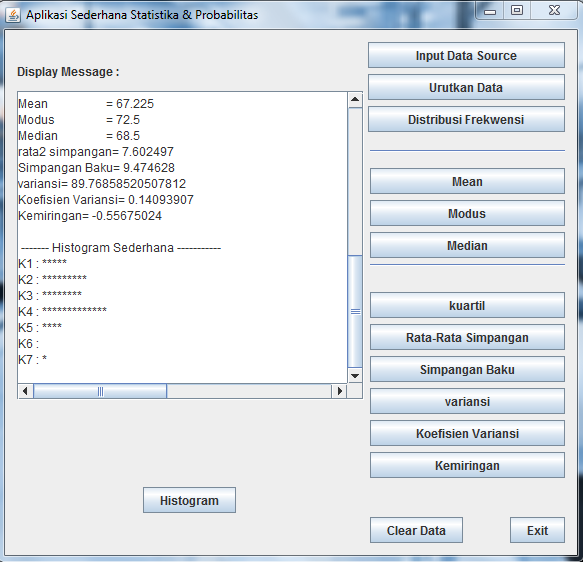The width and height of the screenshot is (583, 562).
Task: Calculate kuartil values
Action: point(467,306)
